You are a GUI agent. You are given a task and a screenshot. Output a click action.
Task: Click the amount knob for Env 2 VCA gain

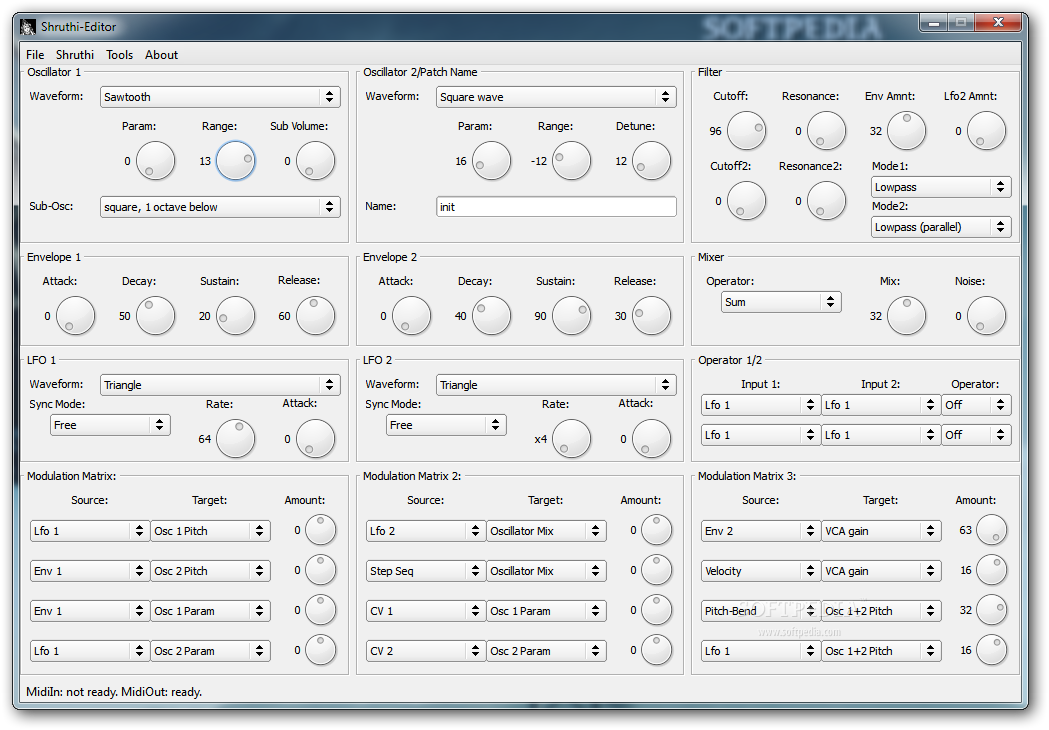991,530
